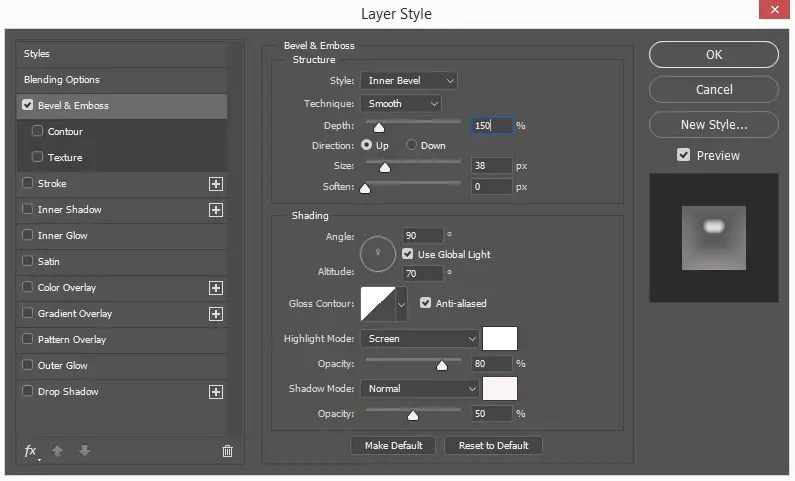Open the Highlight Mode color swatch
795x481 pixels.
click(x=500, y=339)
